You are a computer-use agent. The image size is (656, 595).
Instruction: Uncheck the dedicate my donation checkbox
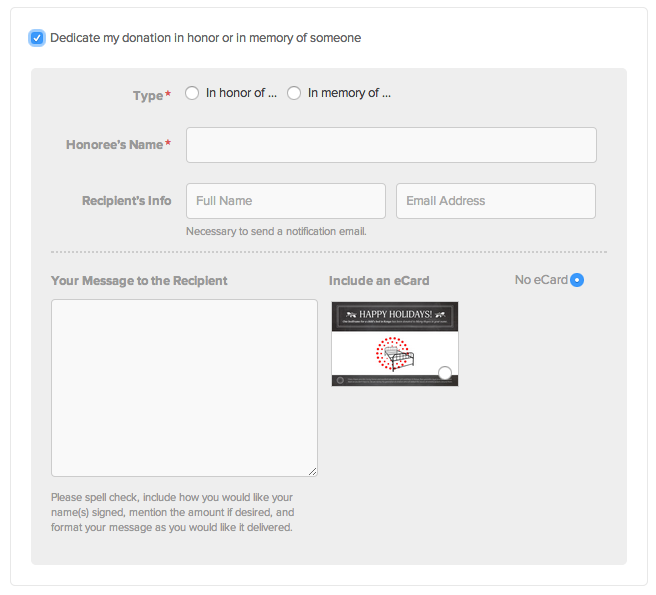pyautogui.click(x=37, y=38)
